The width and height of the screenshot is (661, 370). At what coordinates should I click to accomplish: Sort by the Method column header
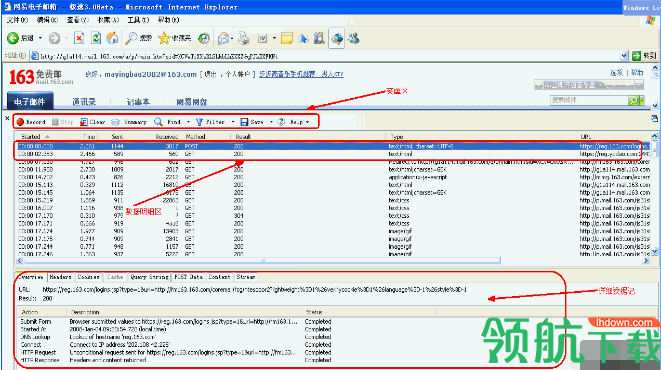point(207,137)
